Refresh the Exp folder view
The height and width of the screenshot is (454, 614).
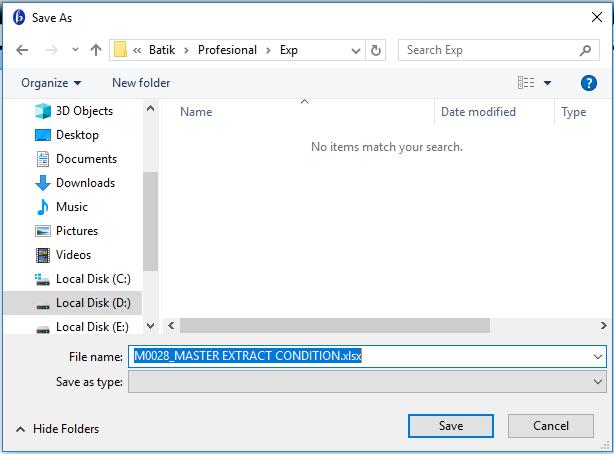coord(376,50)
